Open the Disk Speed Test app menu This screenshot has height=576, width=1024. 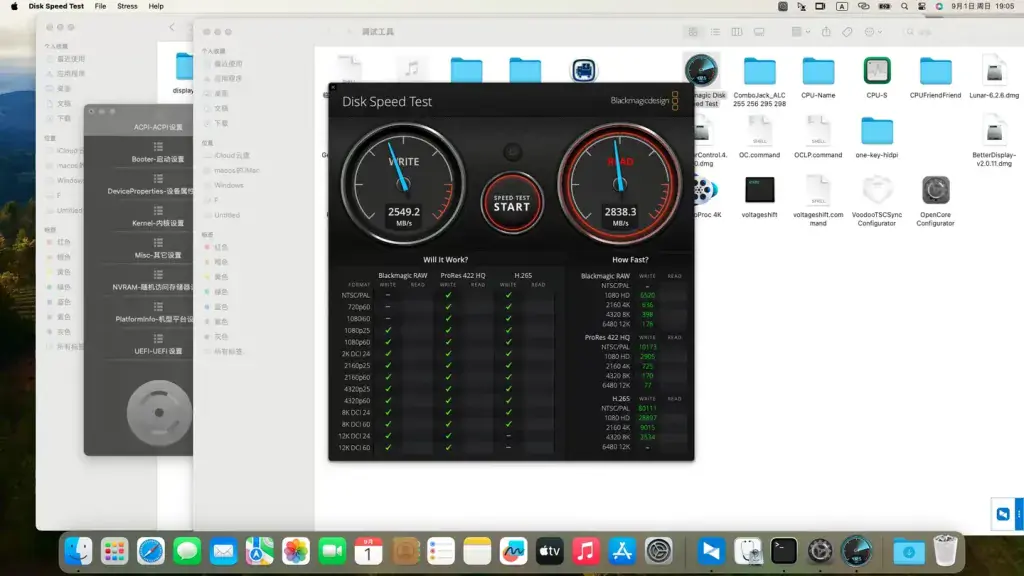(56, 6)
